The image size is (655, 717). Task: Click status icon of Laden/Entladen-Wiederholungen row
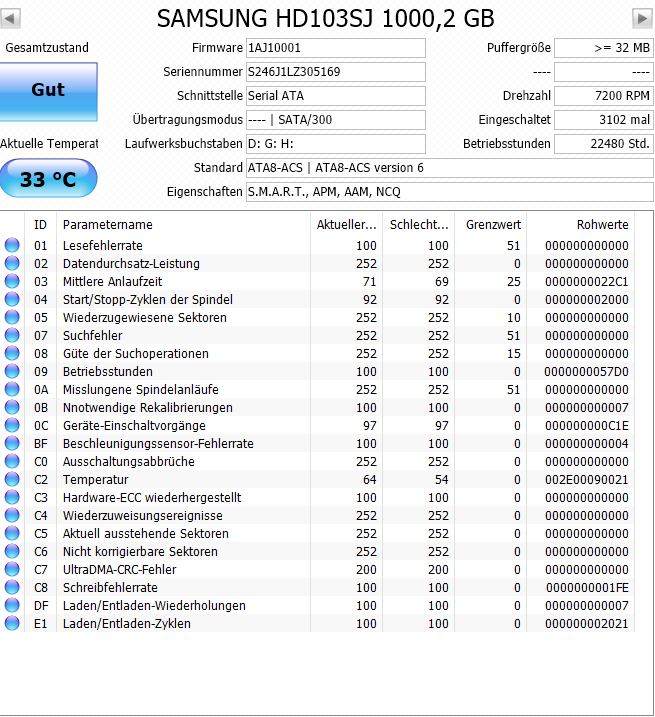[12, 605]
